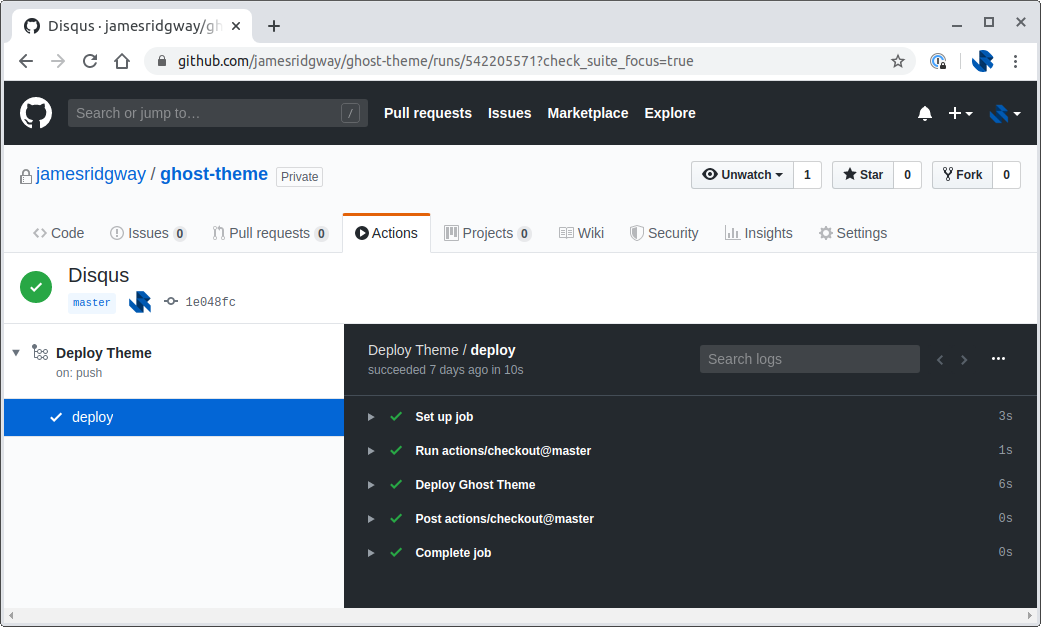Click the site padlock icon in address bar
The image size is (1041, 627).
coord(161,61)
